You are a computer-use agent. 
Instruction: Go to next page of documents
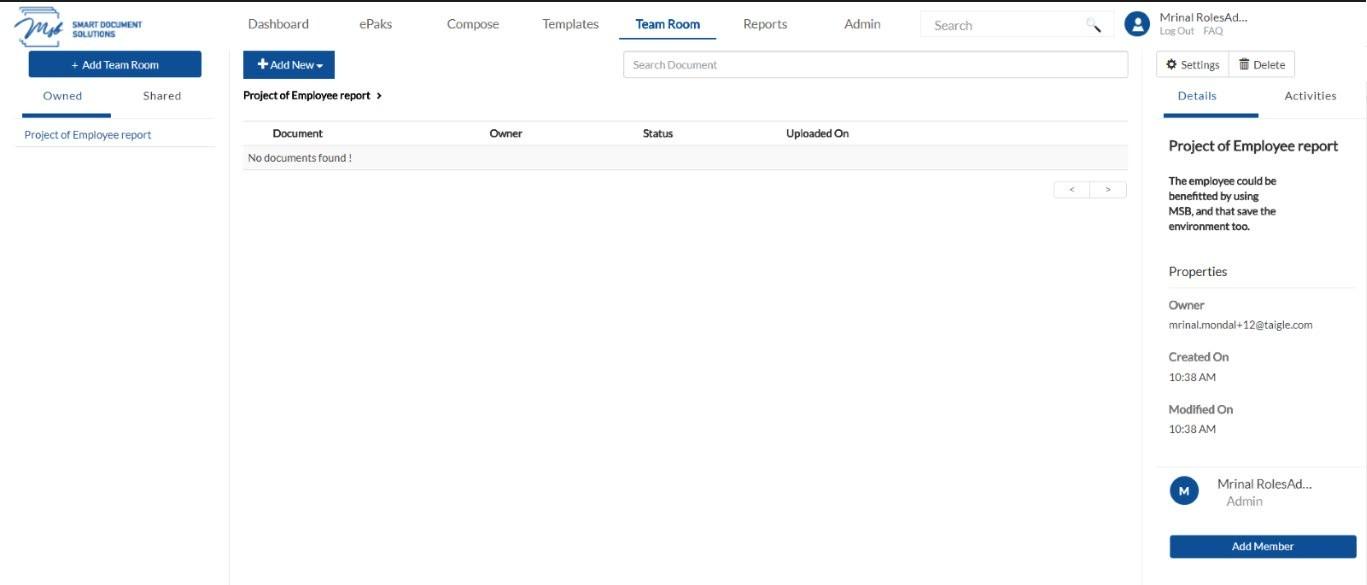pyautogui.click(x=1108, y=189)
